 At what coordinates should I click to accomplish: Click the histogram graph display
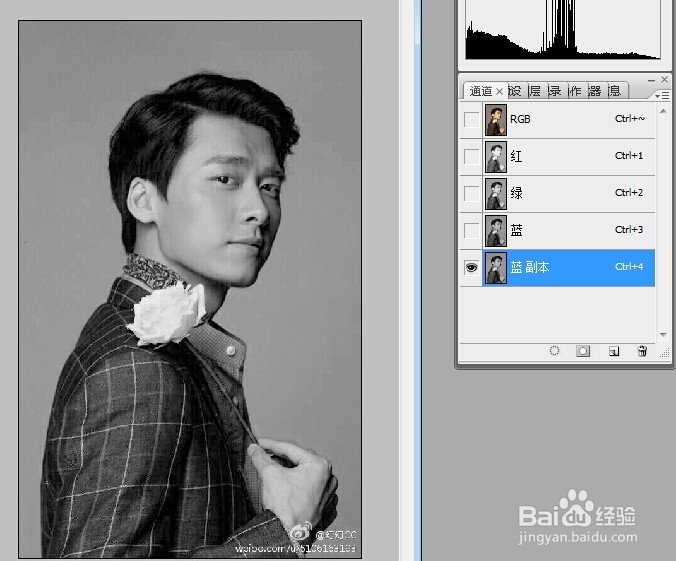563,29
